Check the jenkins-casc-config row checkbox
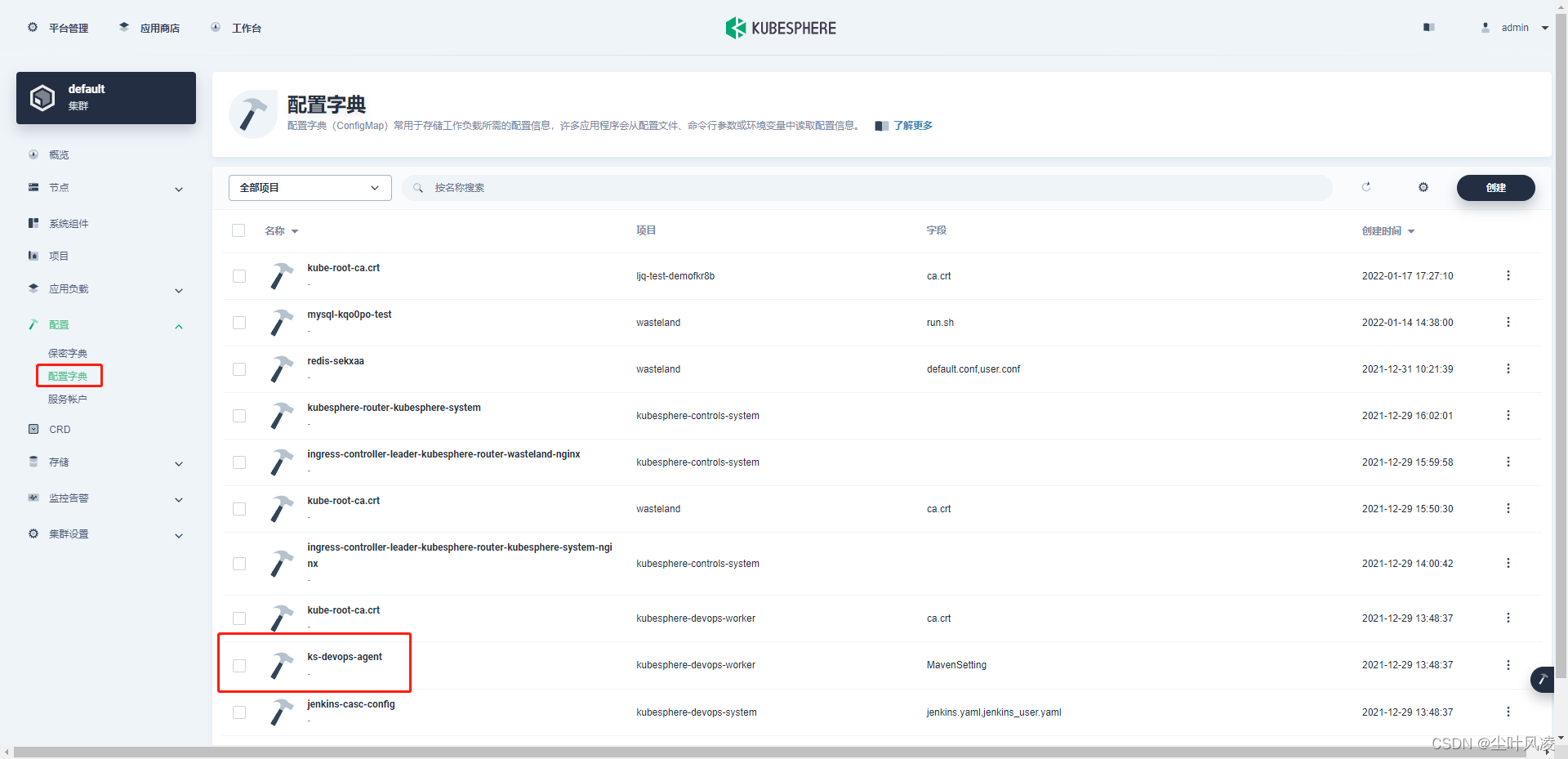 click(x=239, y=712)
